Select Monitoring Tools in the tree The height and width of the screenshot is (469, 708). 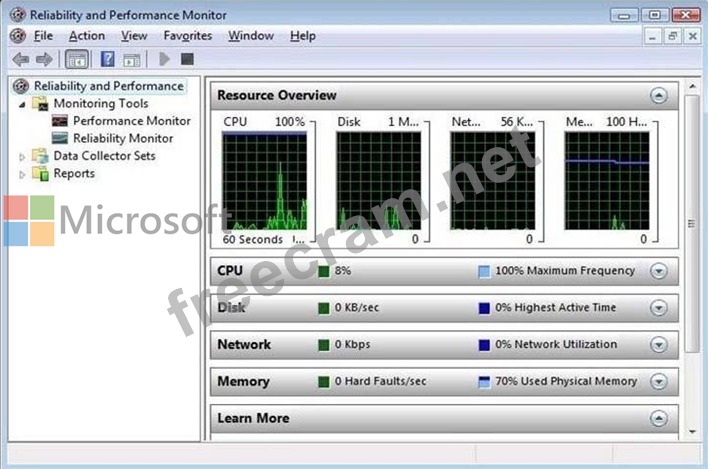[101, 103]
